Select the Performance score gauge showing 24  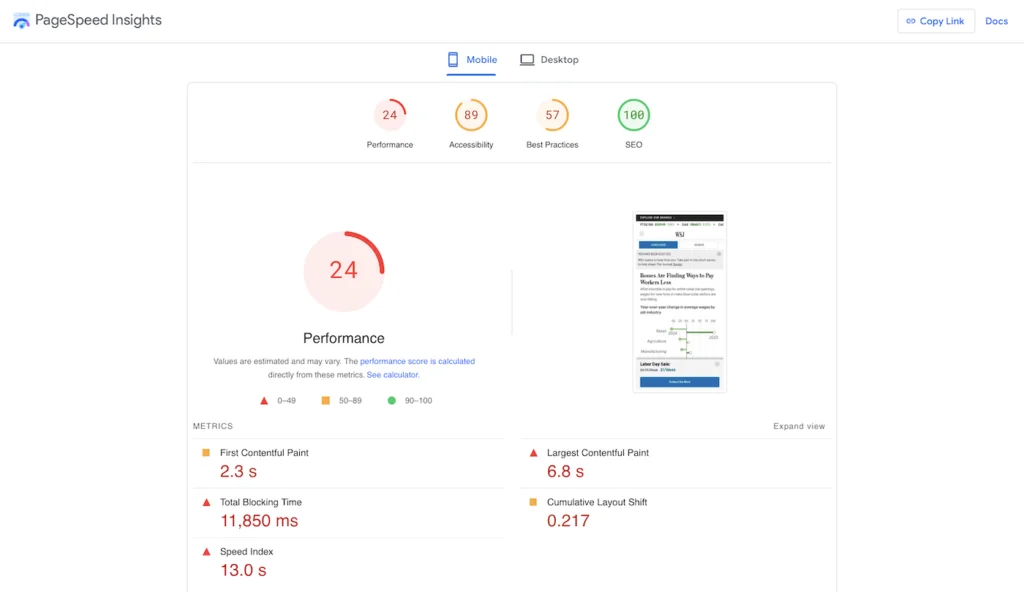pyautogui.click(x=390, y=115)
